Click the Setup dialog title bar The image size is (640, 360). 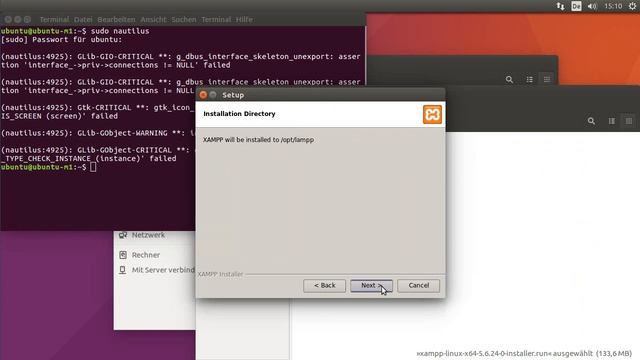click(320, 95)
